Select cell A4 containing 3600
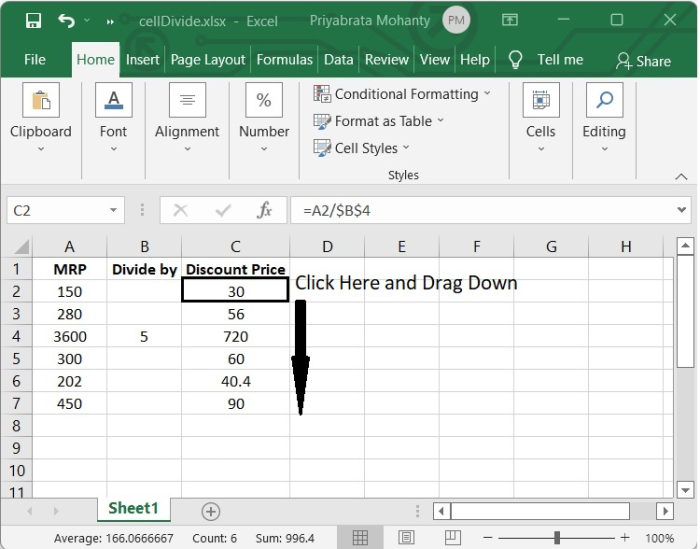 [x=70, y=337]
